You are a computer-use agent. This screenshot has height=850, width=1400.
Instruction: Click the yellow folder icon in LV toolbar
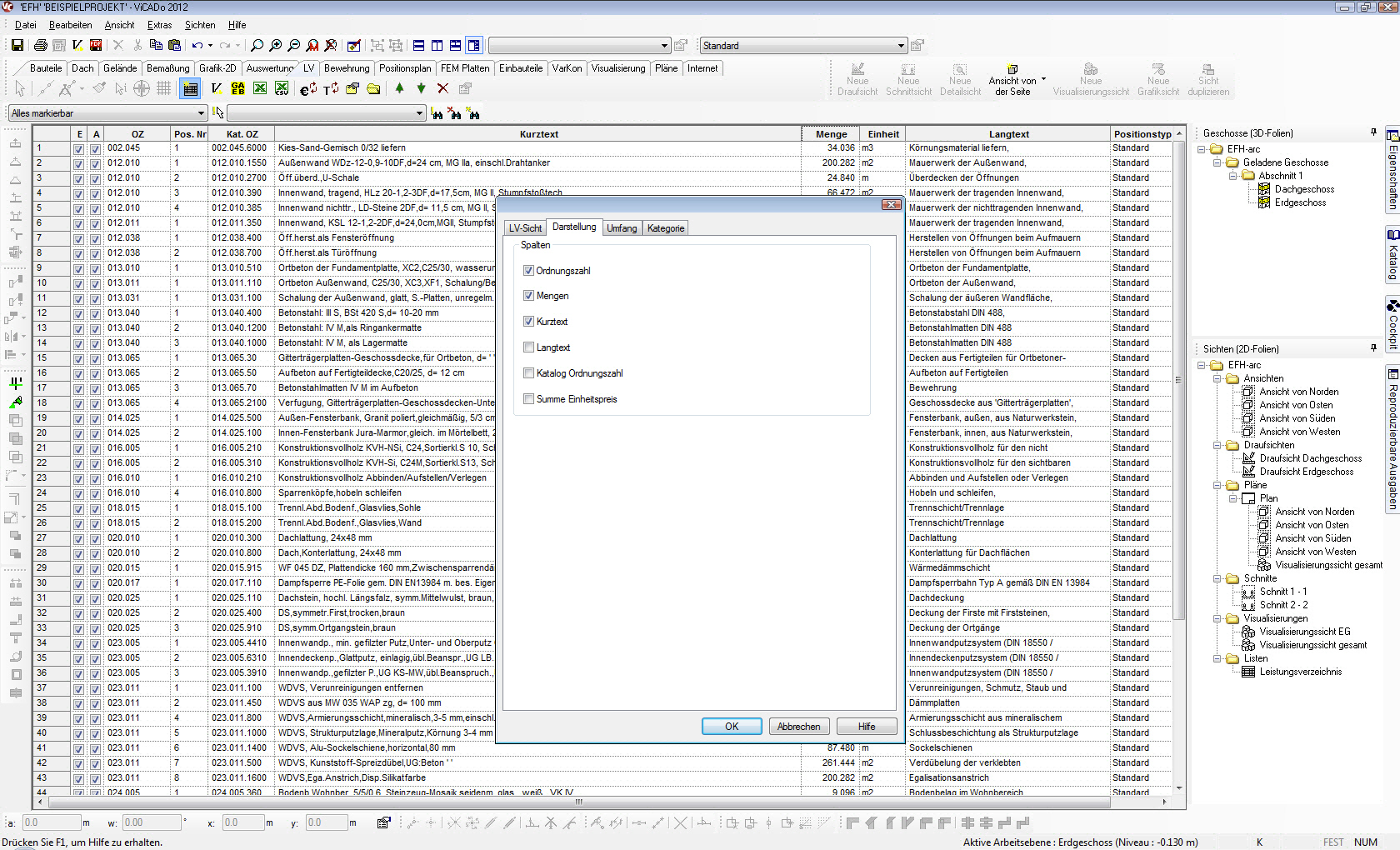[373, 88]
